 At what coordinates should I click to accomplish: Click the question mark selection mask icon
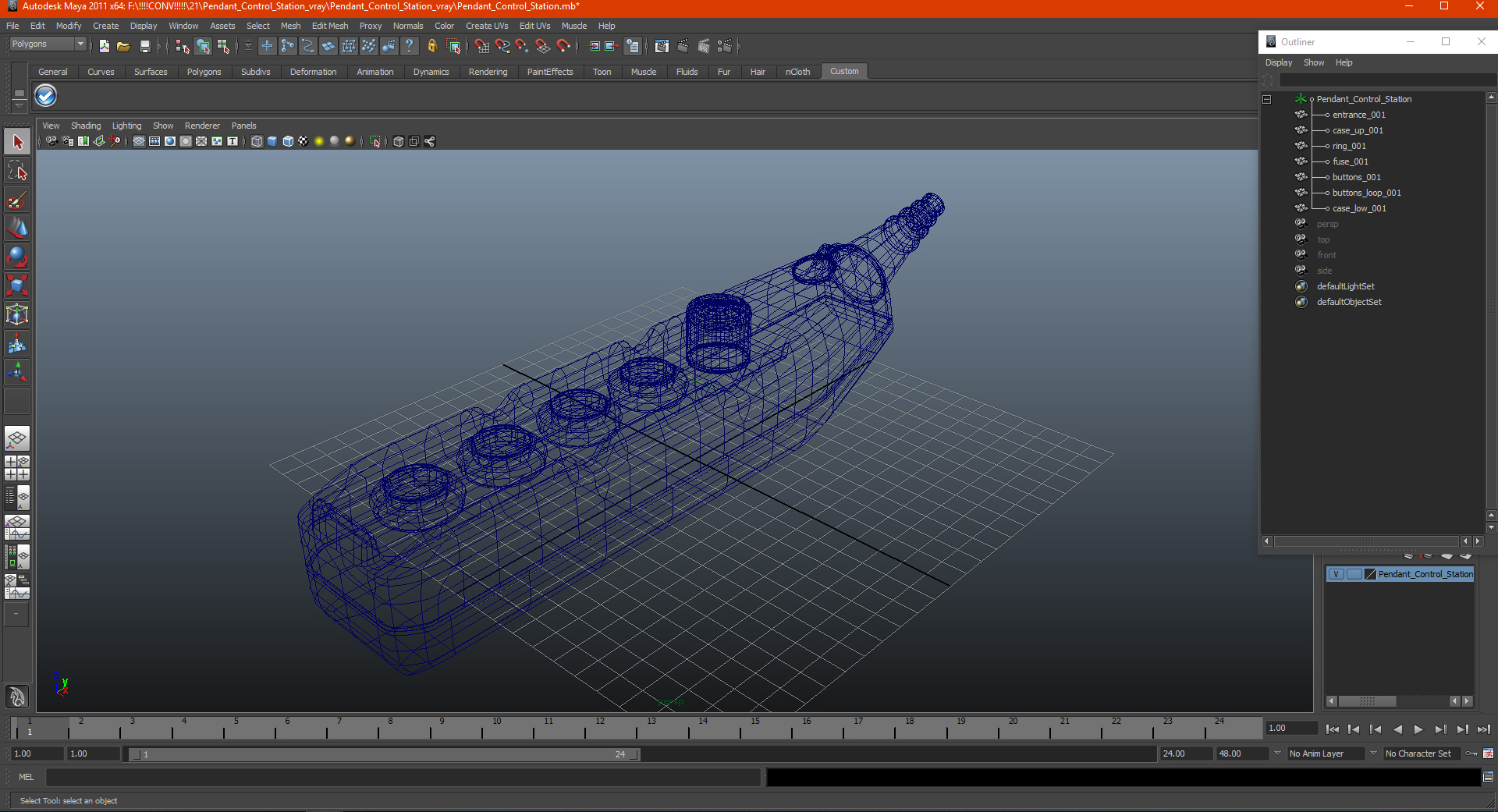pos(409,46)
